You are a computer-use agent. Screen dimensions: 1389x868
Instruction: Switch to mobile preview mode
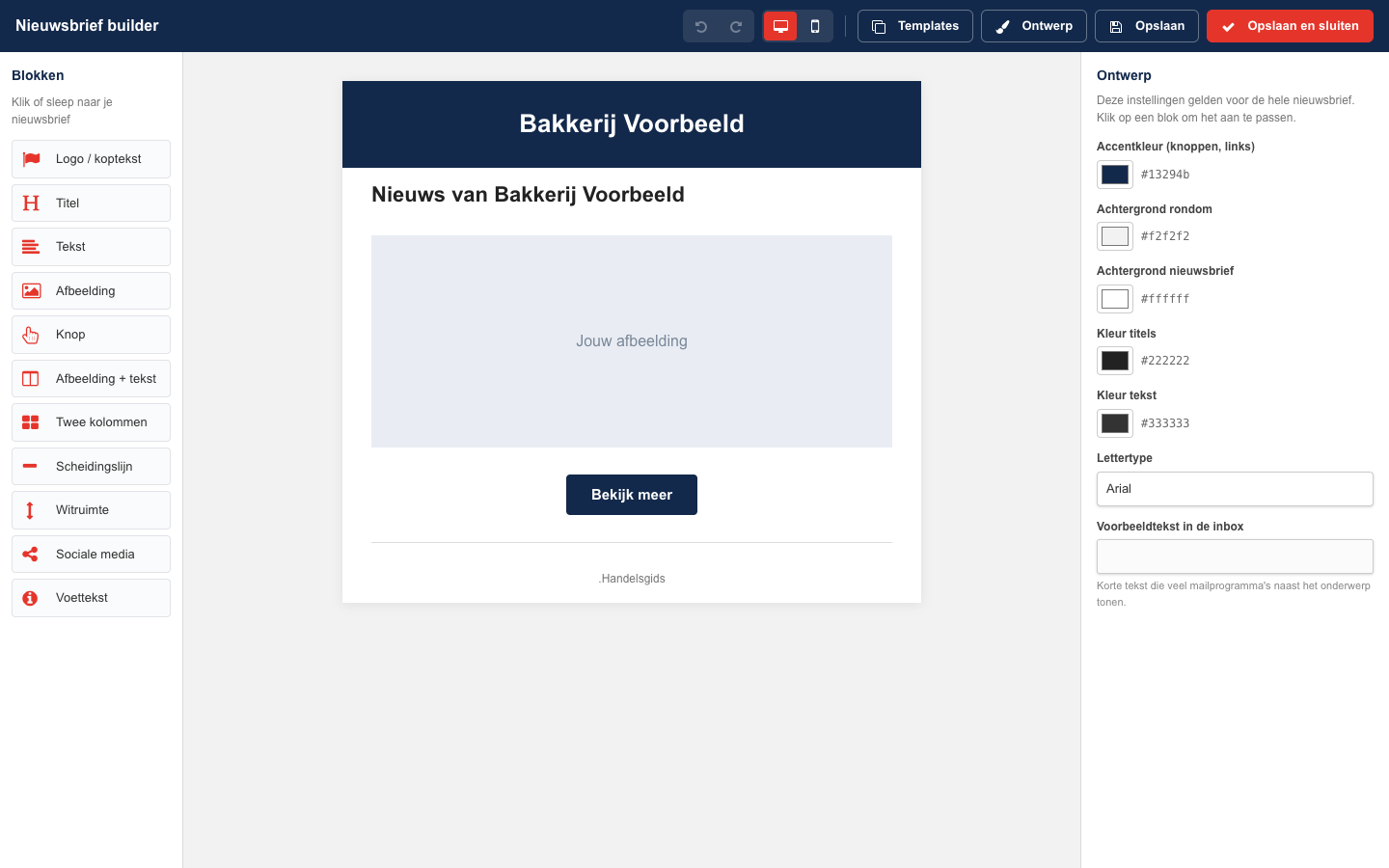[x=815, y=26]
